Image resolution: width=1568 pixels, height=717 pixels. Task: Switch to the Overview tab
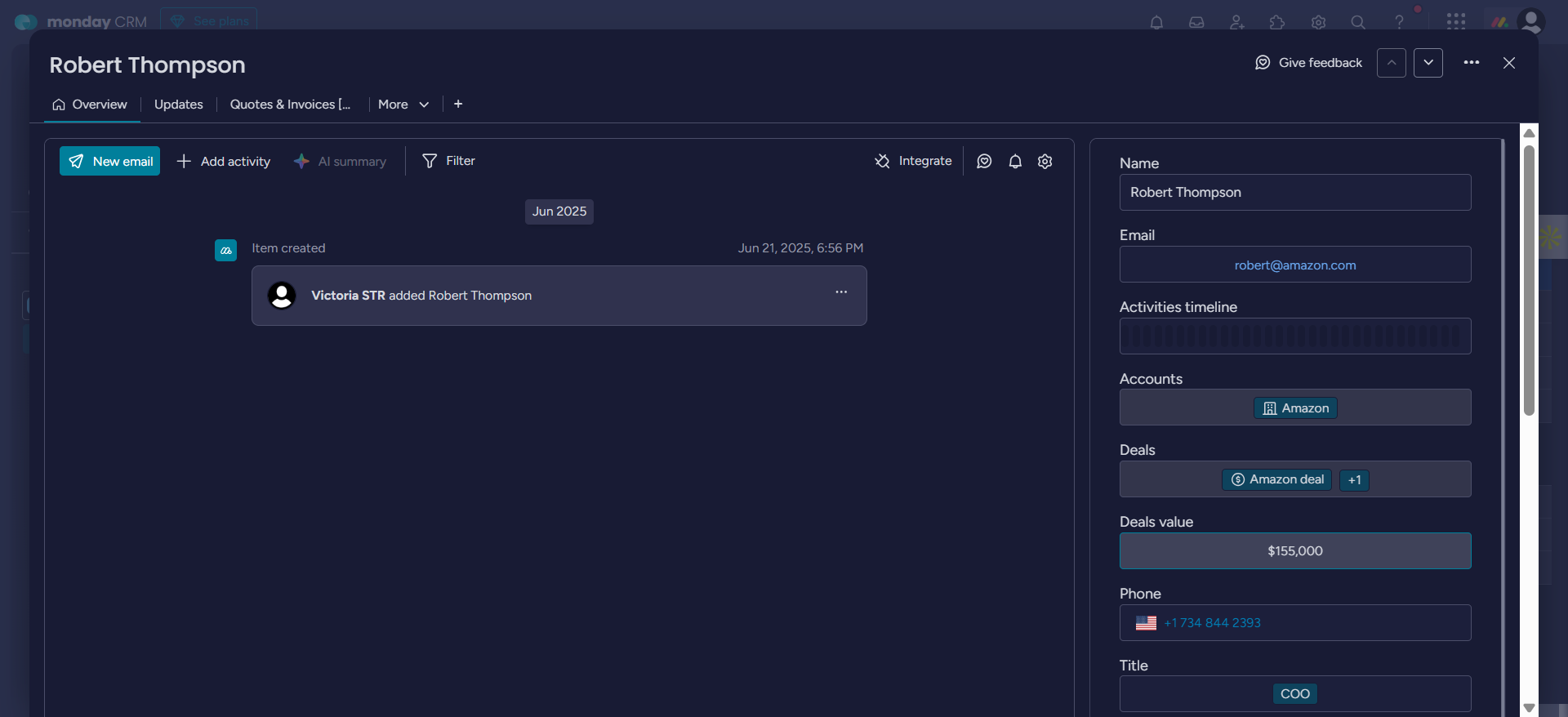pyautogui.click(x=90, y=105)
